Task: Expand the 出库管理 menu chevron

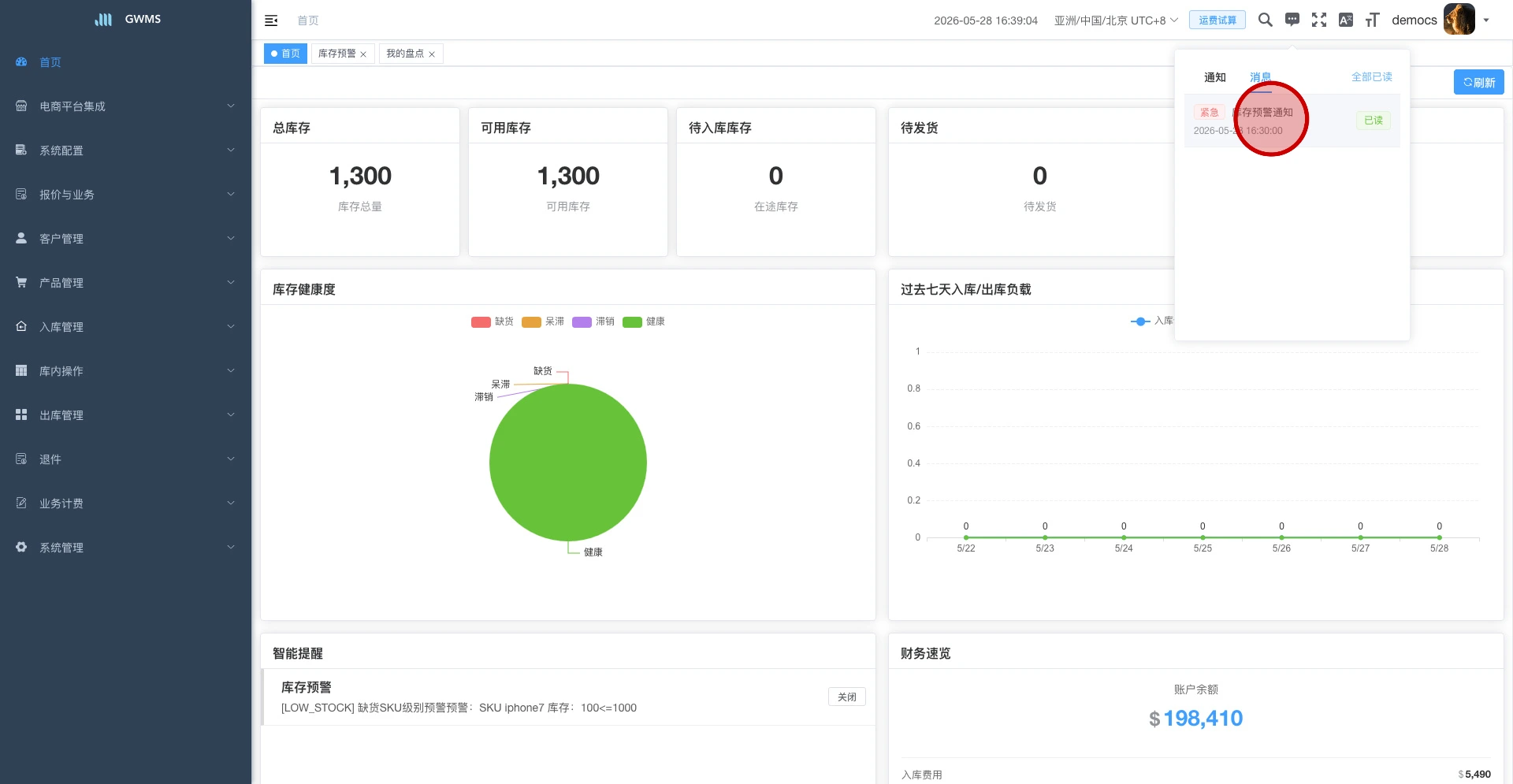Action: pos(231,414)
